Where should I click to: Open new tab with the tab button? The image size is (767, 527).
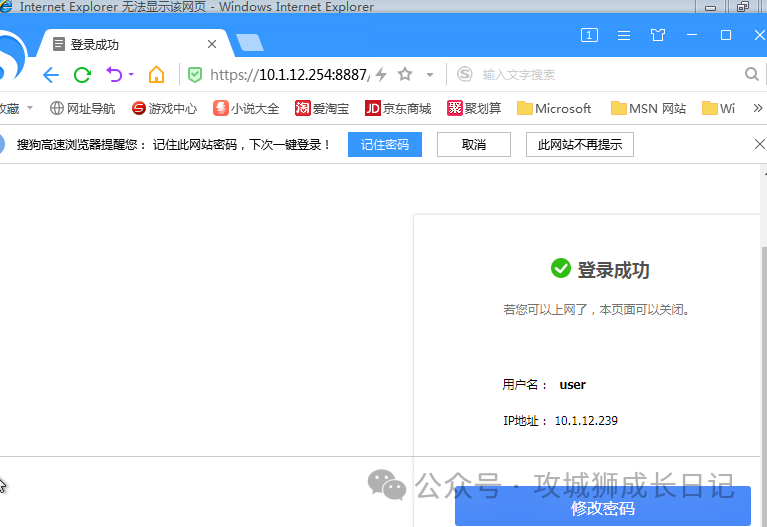249,43
